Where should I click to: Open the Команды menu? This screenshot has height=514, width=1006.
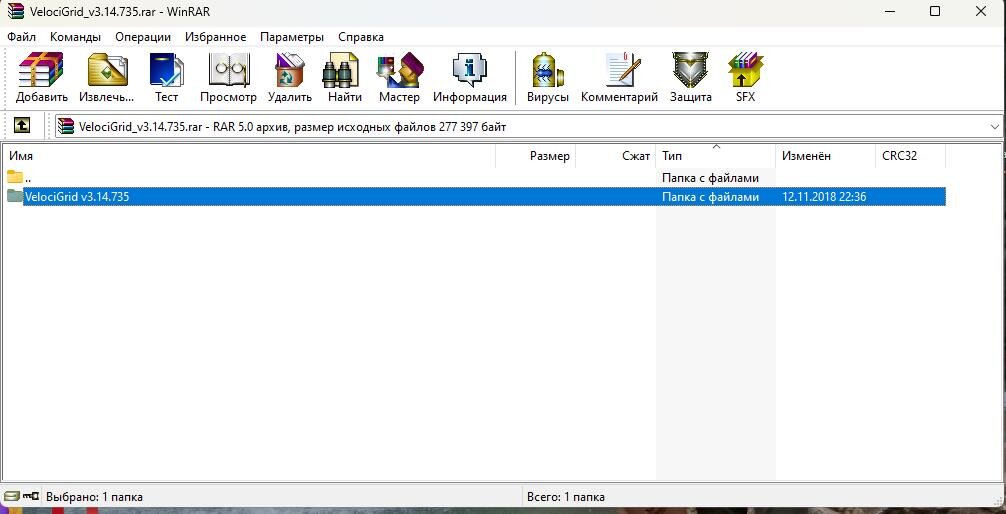point(75,37)
